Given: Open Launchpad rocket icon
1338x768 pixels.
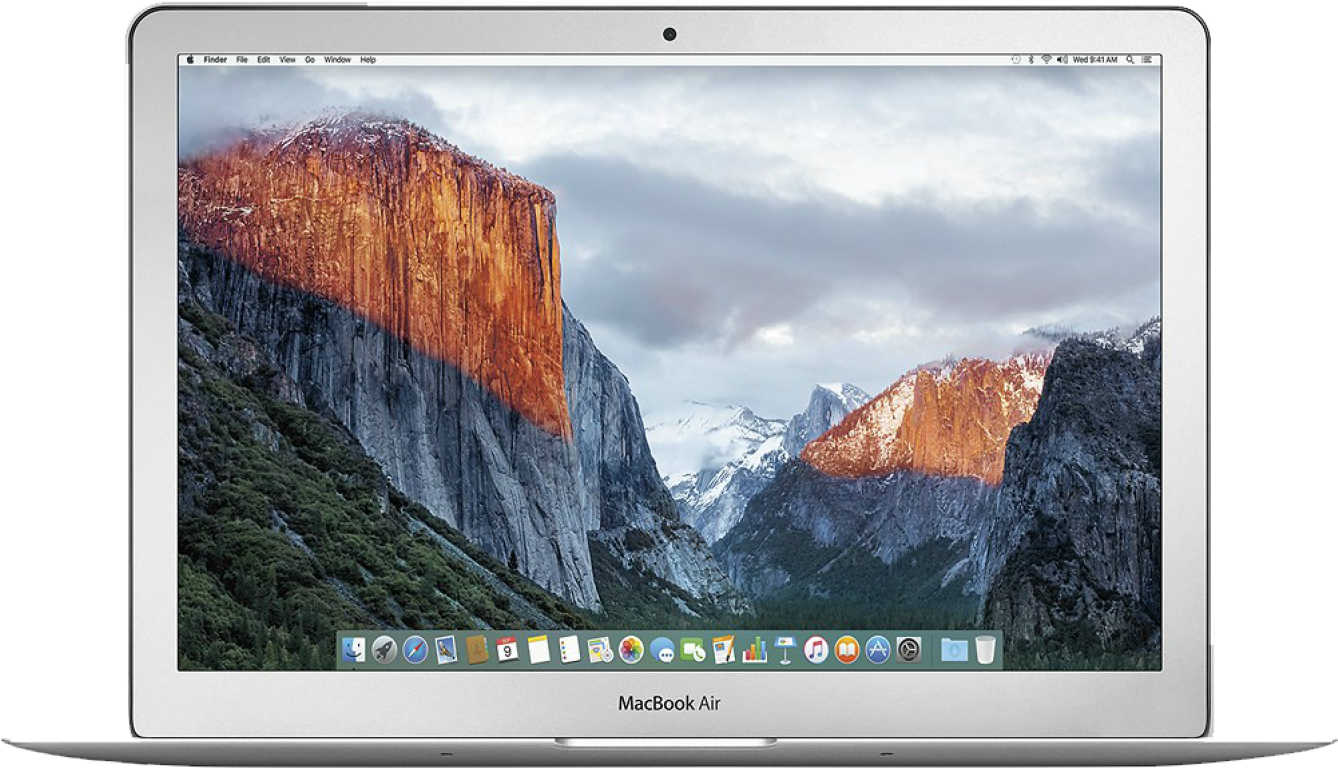Looking at the screenshot, I should tap(384, 650).
